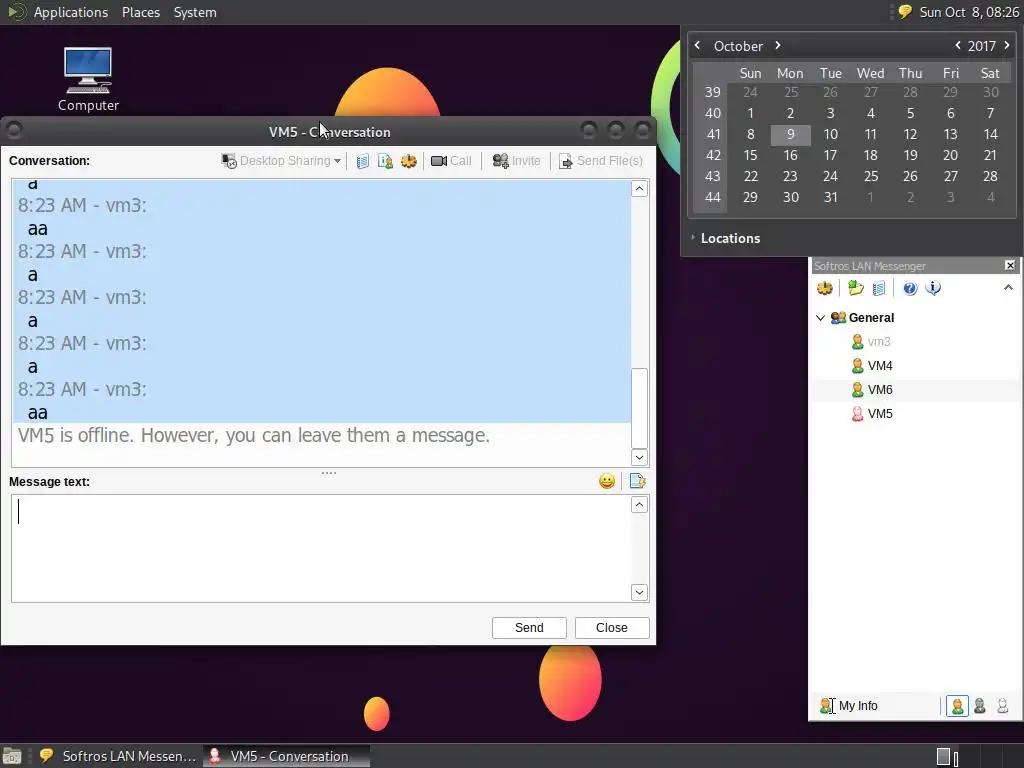
Task: Open history notebook icon in messenger panel
Action: point(879,288)
